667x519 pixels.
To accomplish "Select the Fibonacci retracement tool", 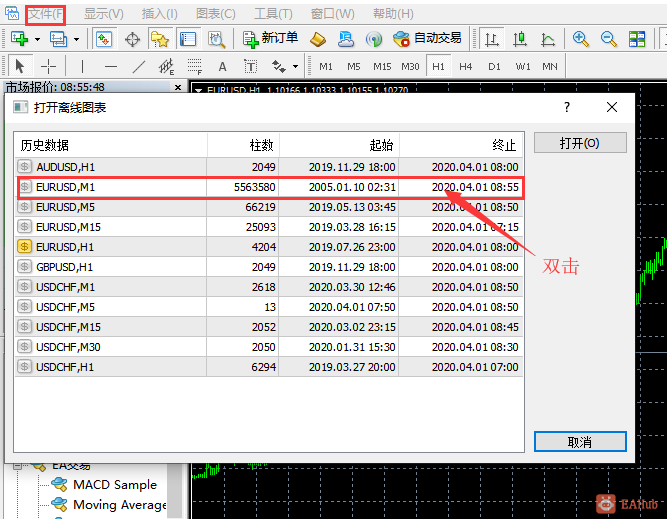I will point(194,66).
